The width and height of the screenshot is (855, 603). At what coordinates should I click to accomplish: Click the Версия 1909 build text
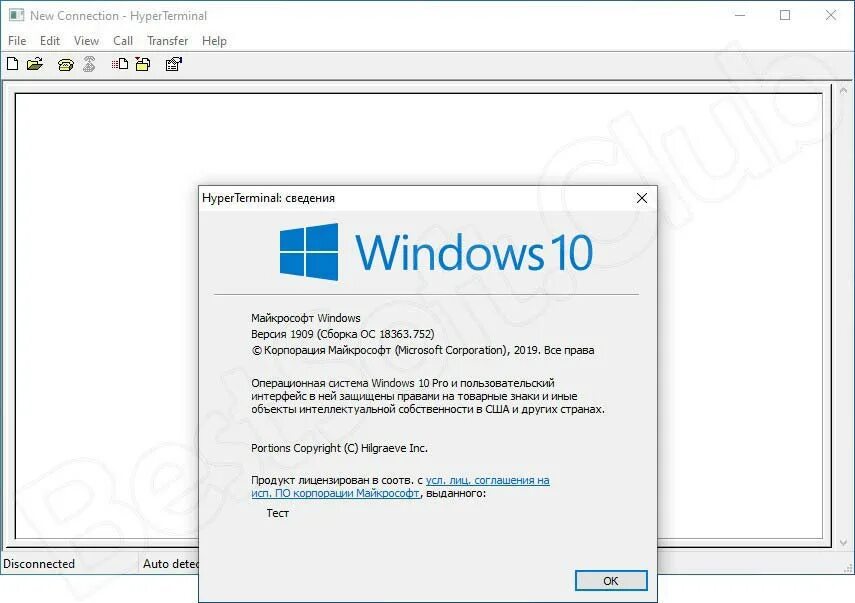point(342,334)
